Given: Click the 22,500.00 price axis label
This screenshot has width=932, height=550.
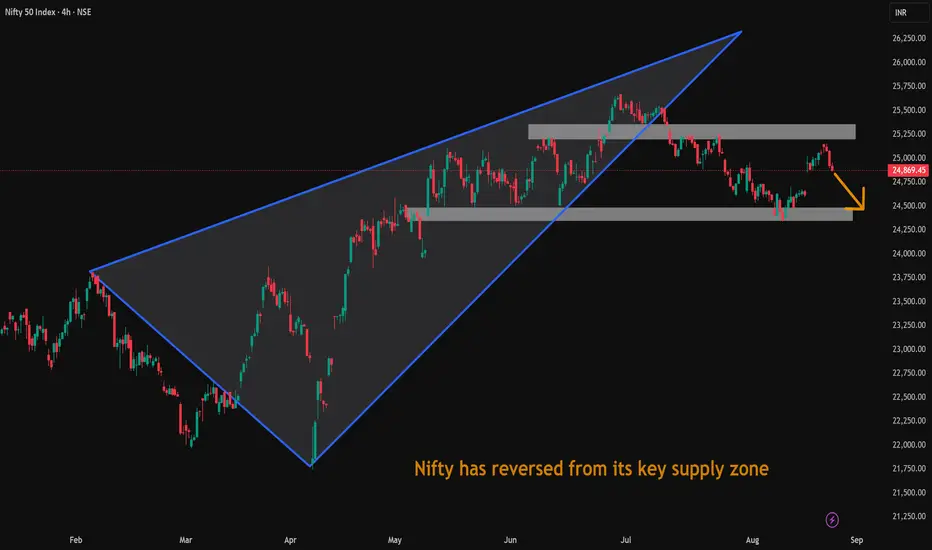Looking at the screenshot, I should point(909,397).
